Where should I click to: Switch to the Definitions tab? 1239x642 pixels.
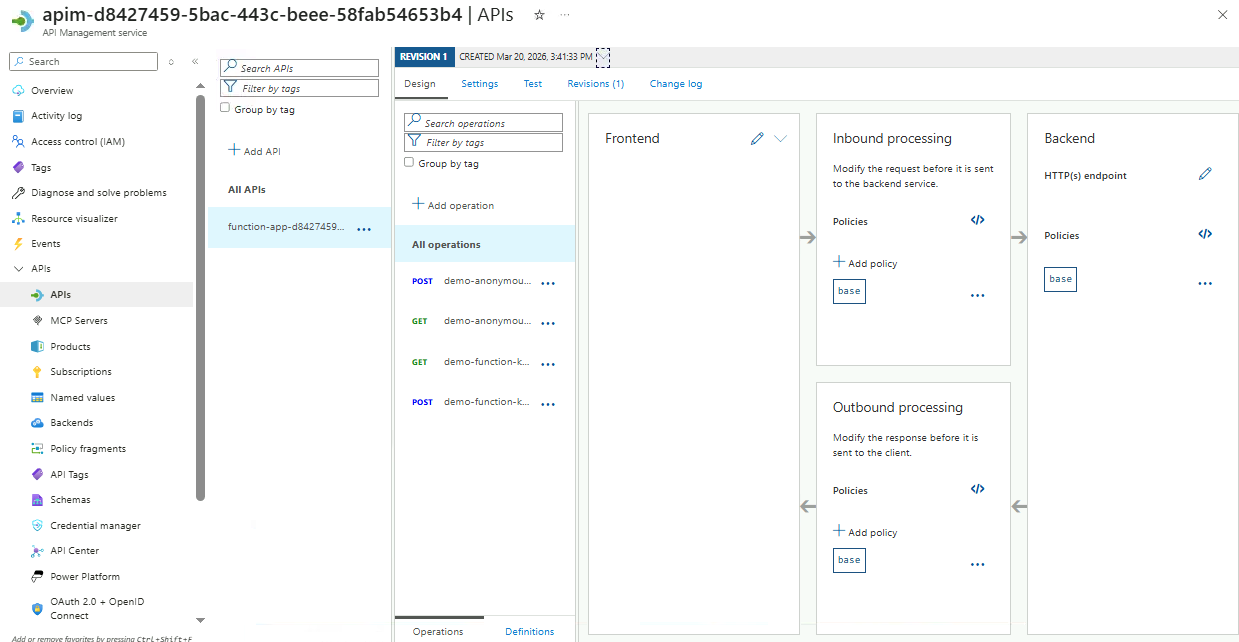click(529, 631)
